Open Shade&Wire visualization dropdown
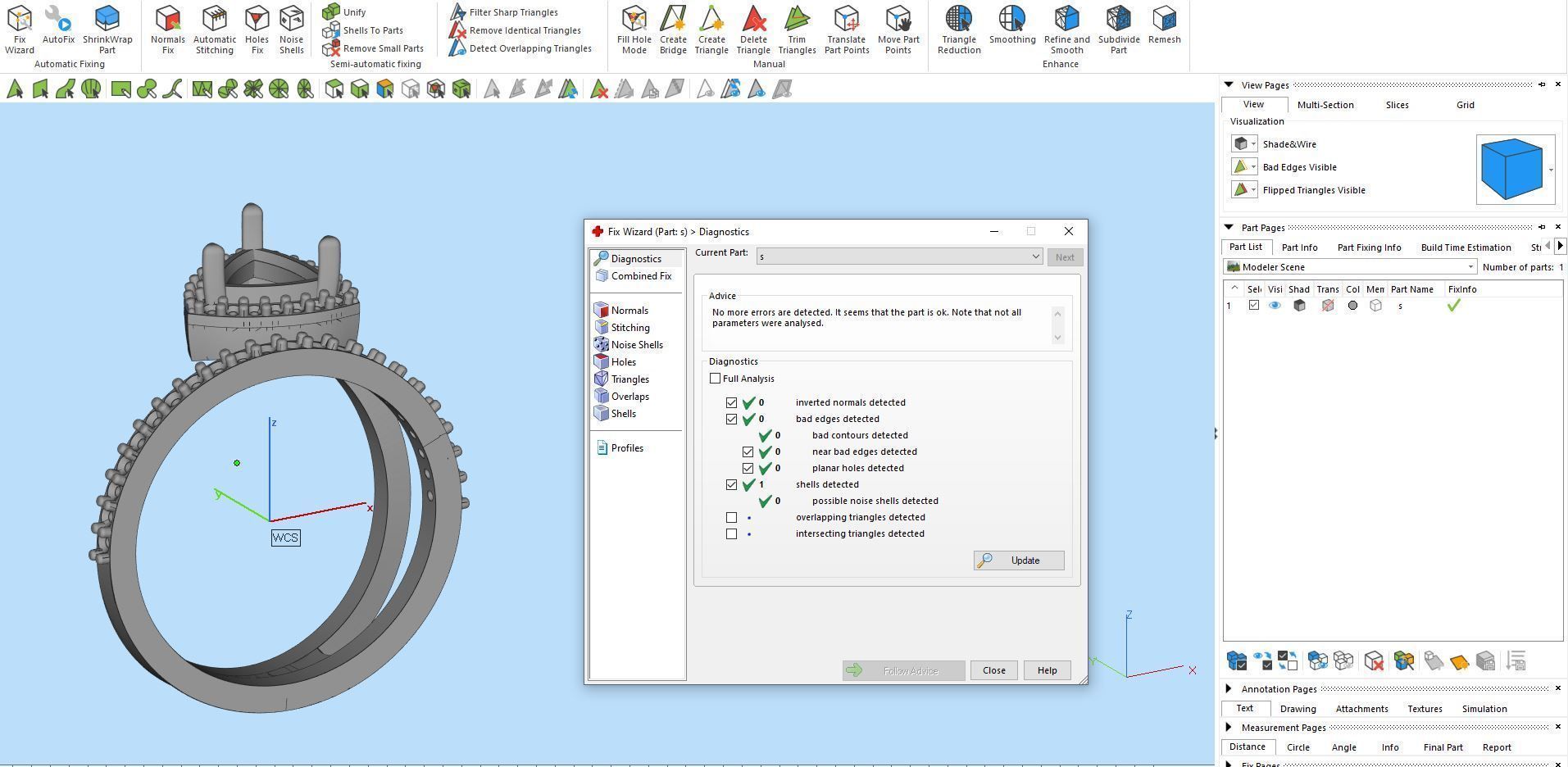 [x=1253, y=144]
